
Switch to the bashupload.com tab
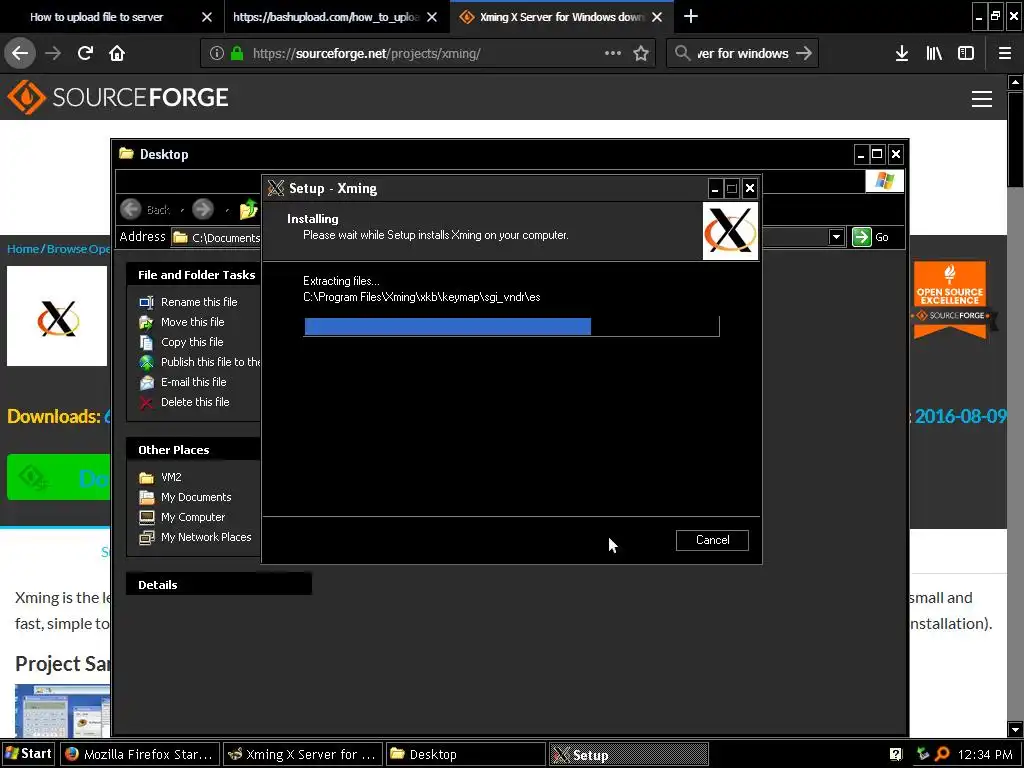click(325, 17)
